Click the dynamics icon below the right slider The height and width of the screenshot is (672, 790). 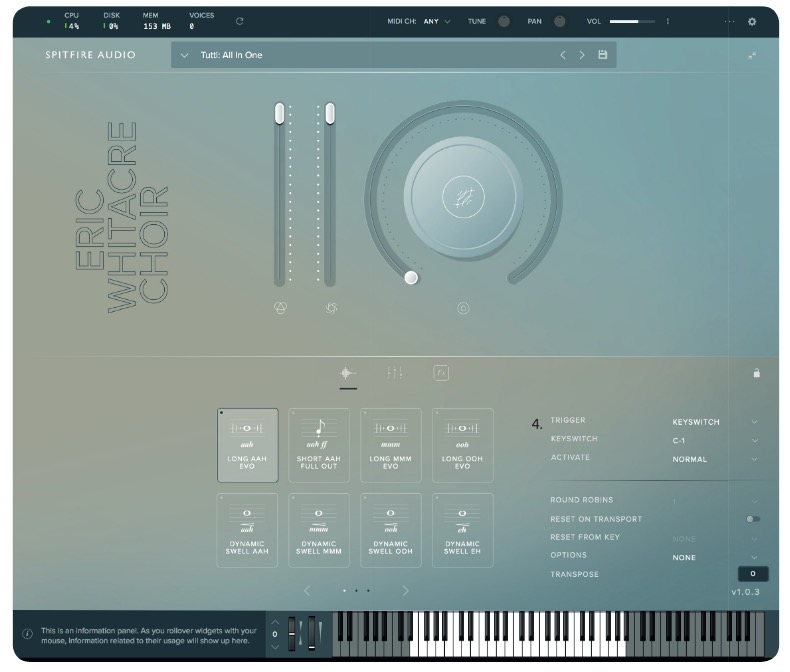coord(331,308)
